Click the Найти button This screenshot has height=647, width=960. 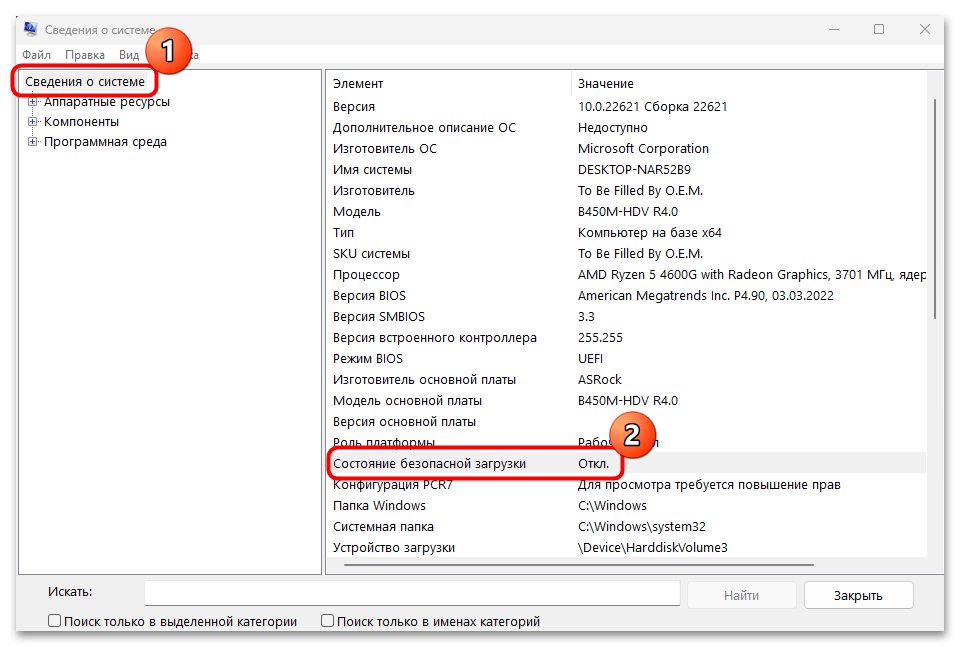click(741, 595)
